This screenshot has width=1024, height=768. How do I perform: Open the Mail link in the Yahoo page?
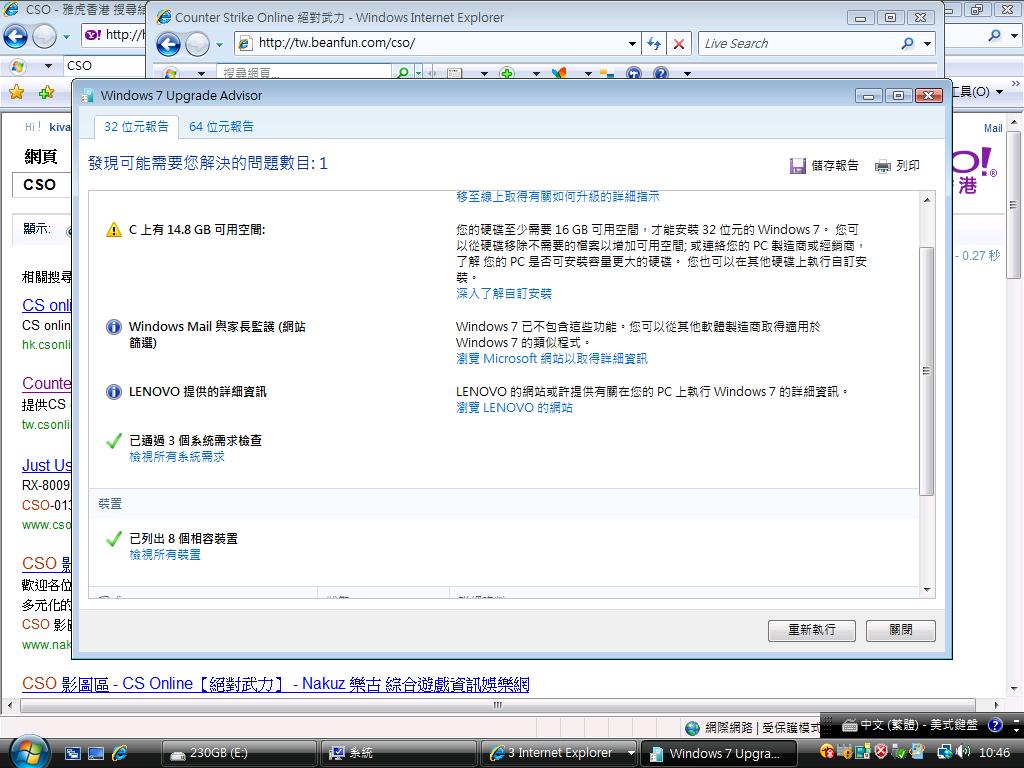click(993, 128)
